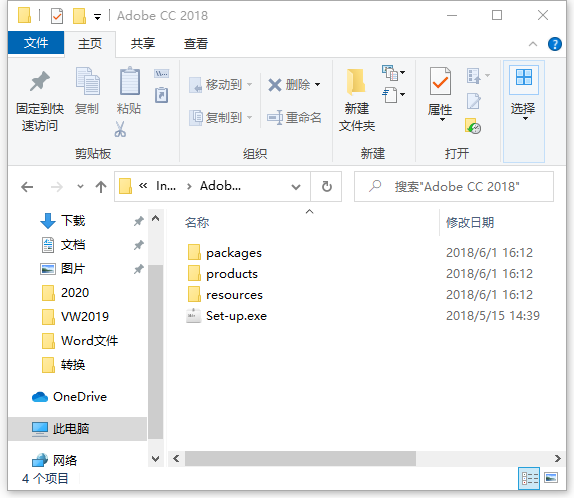The width and height of the screenshot is (574, 498).
Task: Switch to large thumbnails view toggle
Action: click(x=551, y=478)
